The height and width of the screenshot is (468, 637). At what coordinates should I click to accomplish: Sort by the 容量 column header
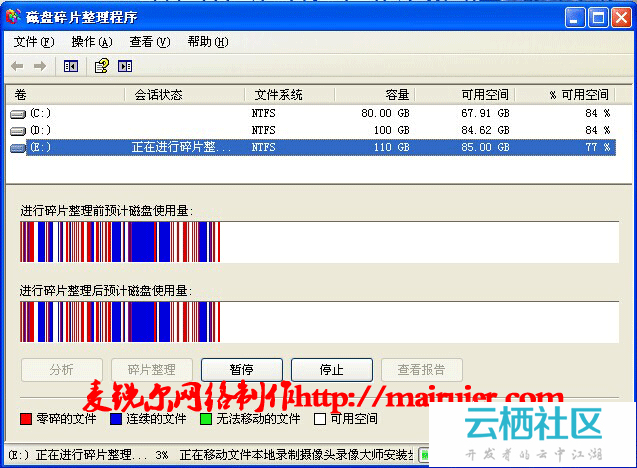[375, 95]
